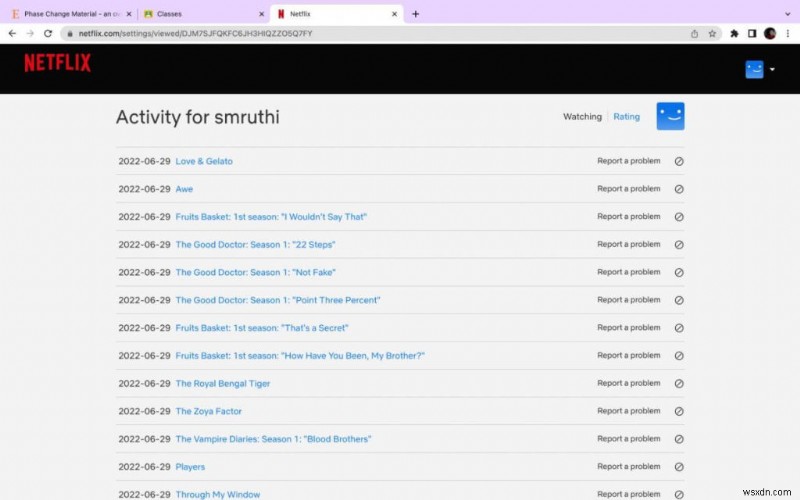This screenshot has height=500, width=800.
Task: Open the Through My Window link
Action: (x=217, y=494)
